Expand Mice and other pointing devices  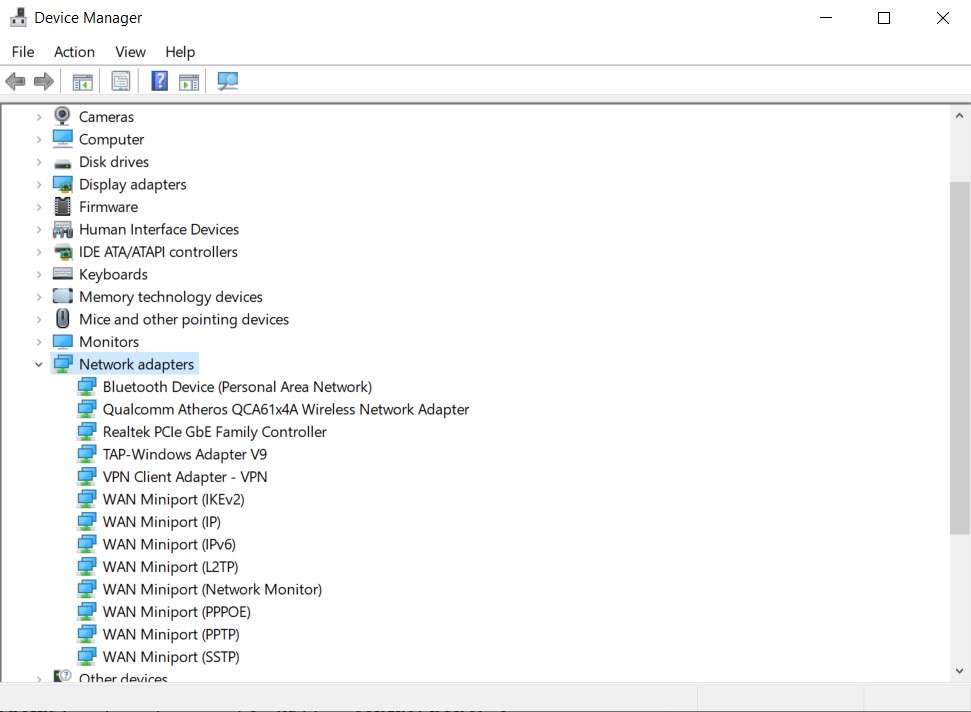38,319
